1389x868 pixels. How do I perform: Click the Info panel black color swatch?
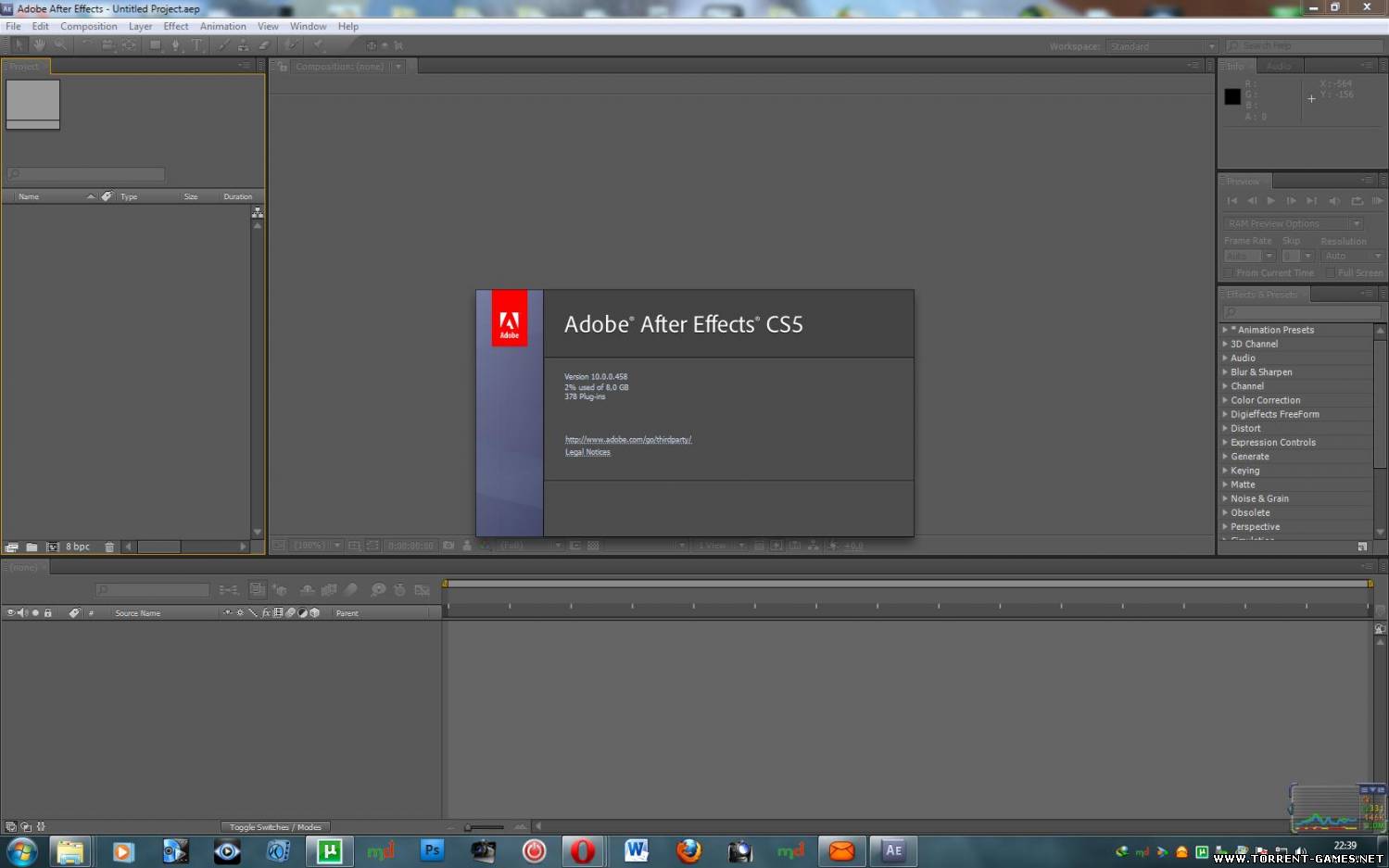click(1232, 96)
